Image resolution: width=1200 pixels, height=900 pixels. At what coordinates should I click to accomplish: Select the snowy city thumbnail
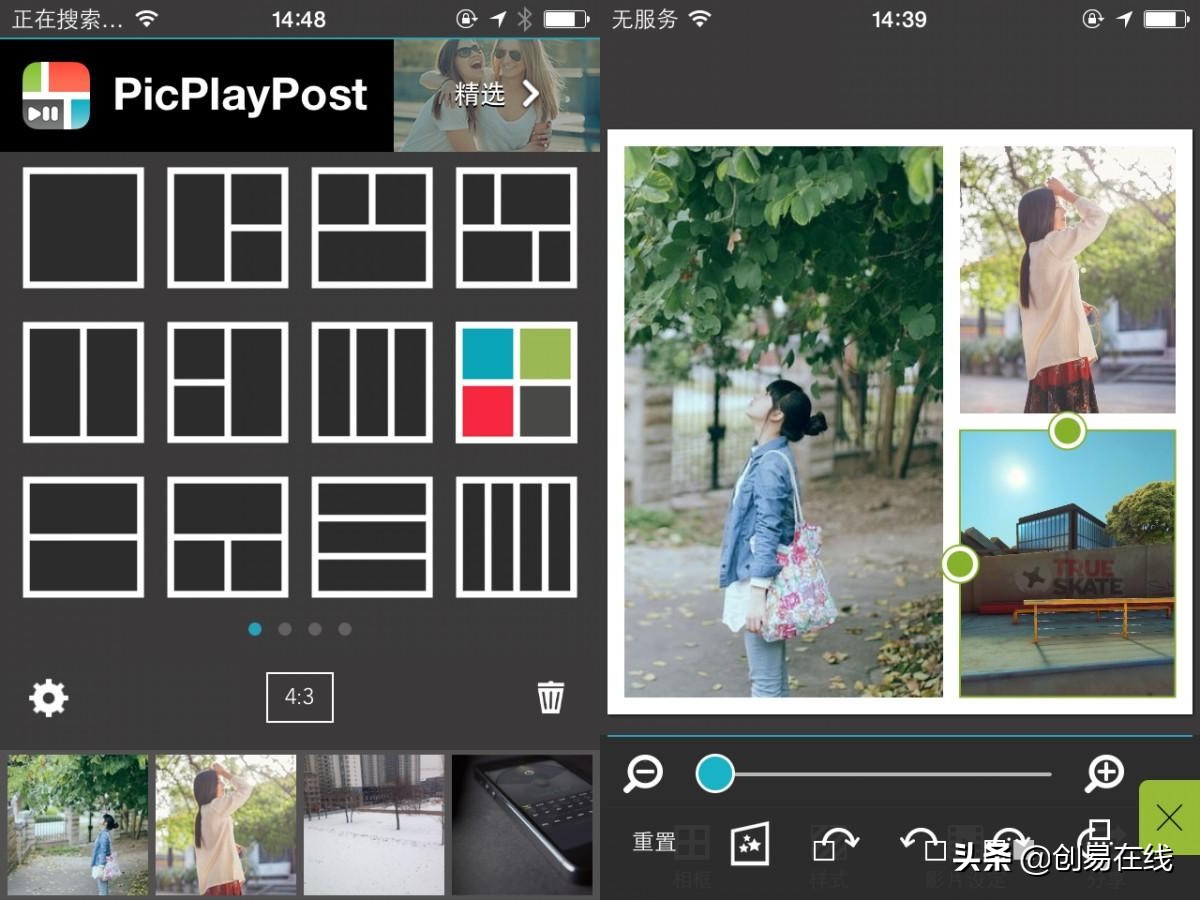(374, 825)
